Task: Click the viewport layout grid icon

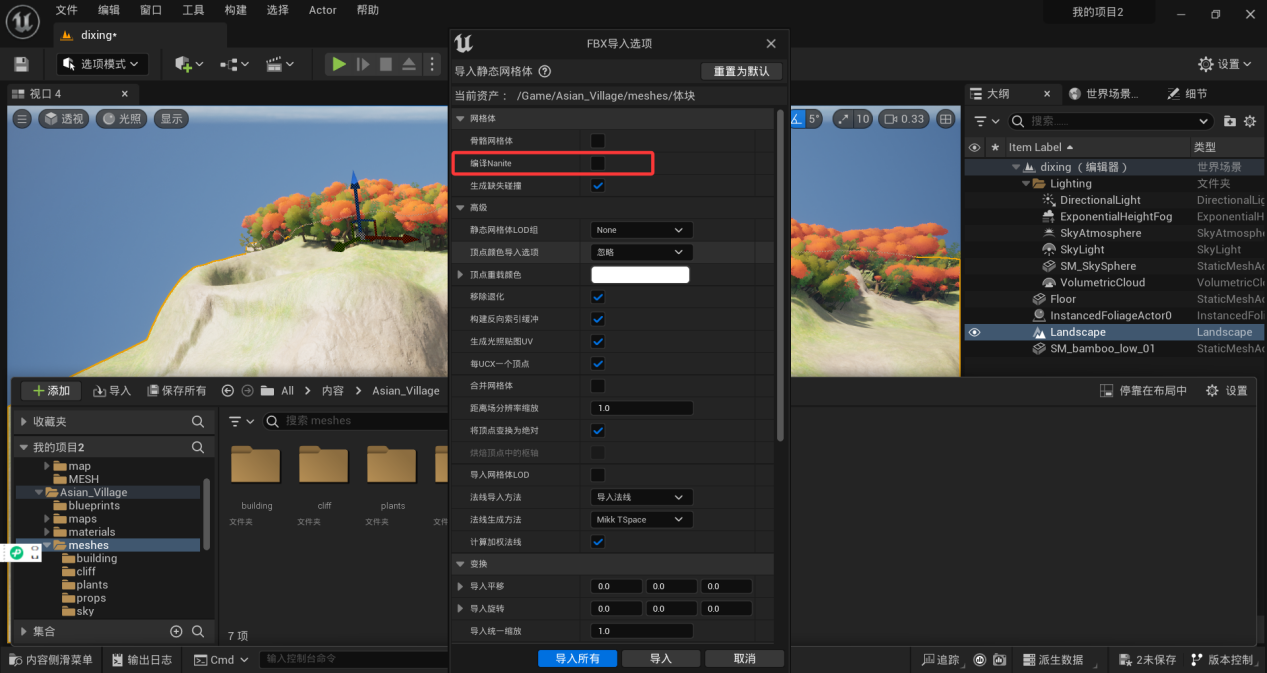Action: [x=946, y=118]
